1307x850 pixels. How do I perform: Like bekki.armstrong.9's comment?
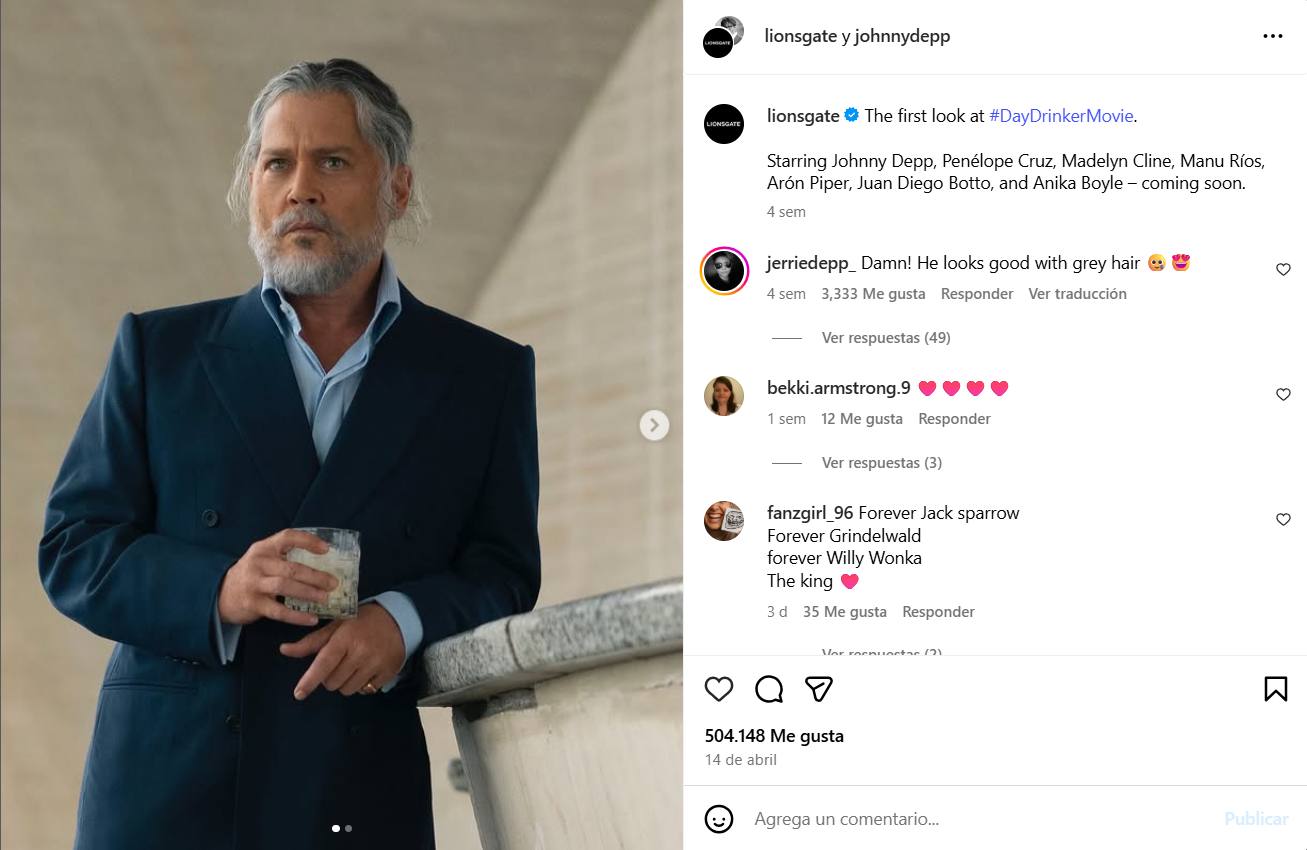pos(1283,395)
